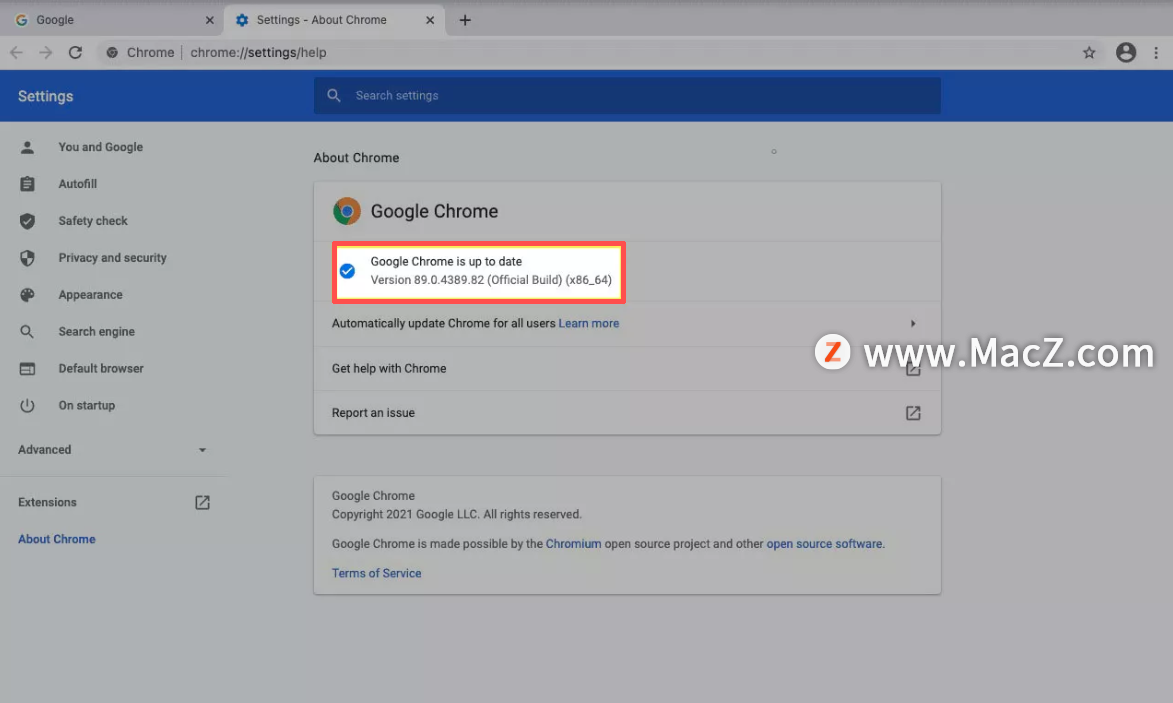Click the browser back arrow

[16, 52]
